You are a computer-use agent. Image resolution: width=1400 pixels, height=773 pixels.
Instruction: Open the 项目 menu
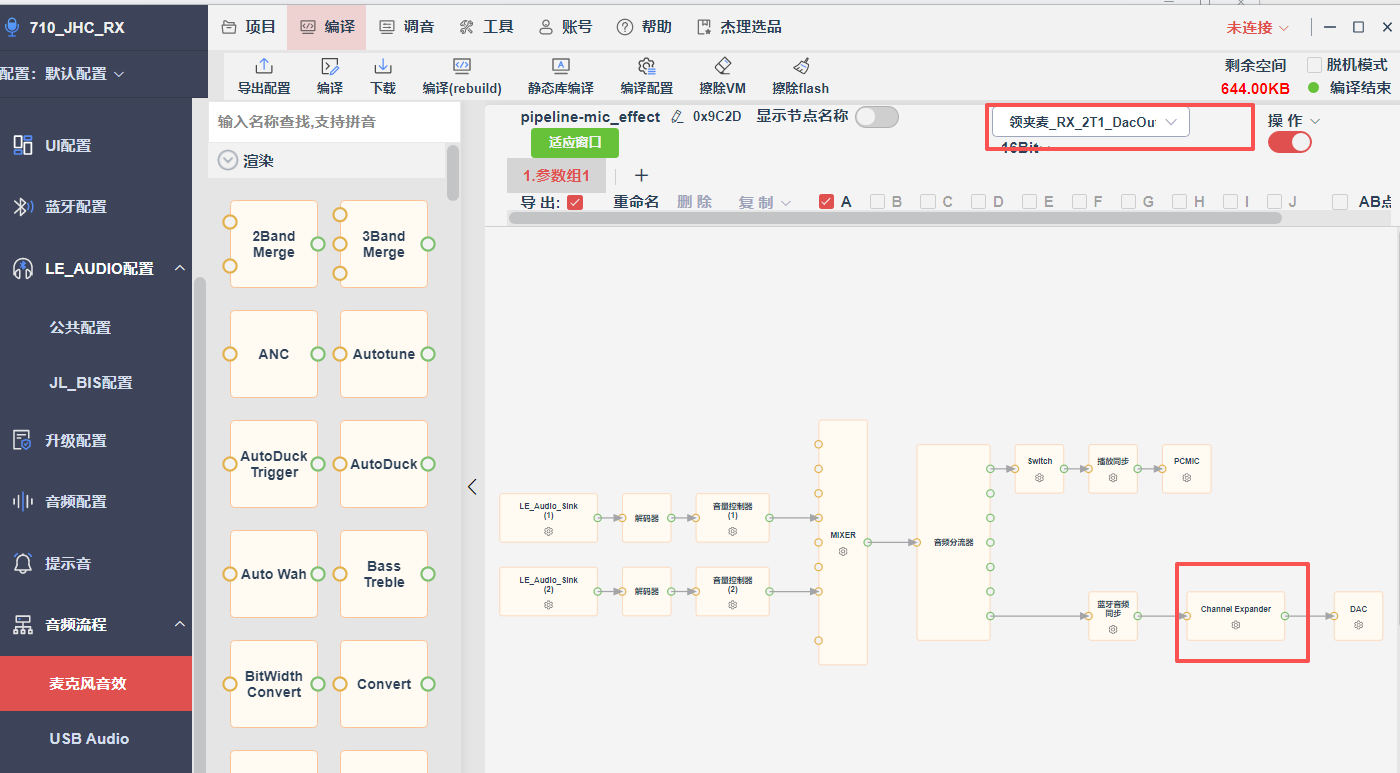247,27
